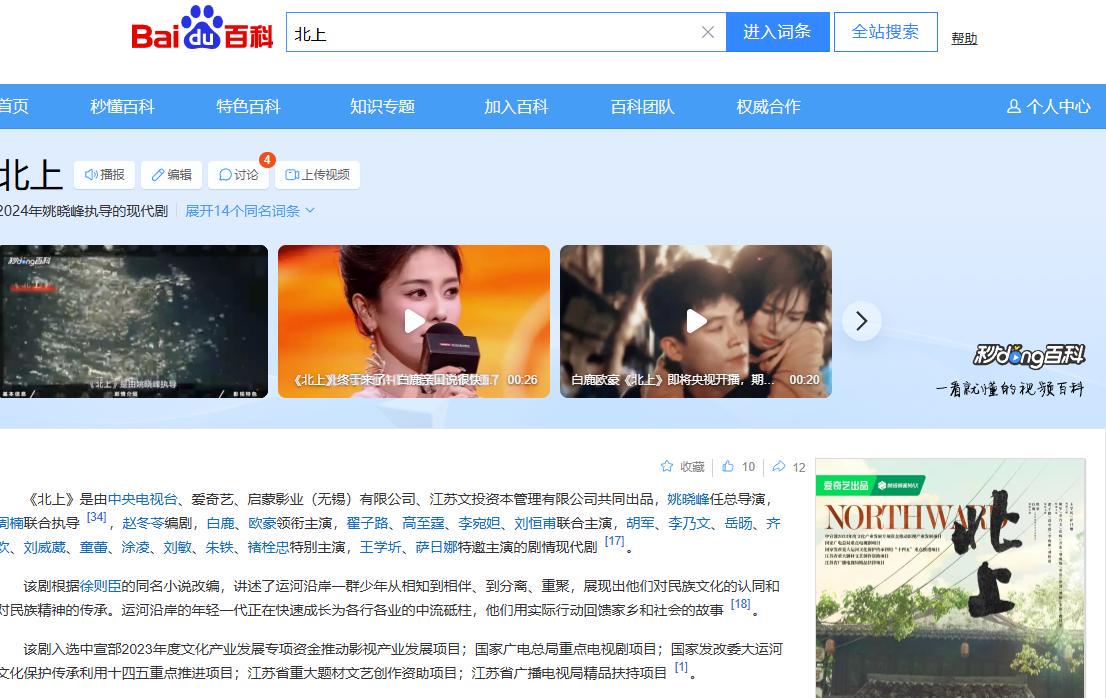Click the thumbs-up like icon
The image size is (1106, 698).
[728, 466]
